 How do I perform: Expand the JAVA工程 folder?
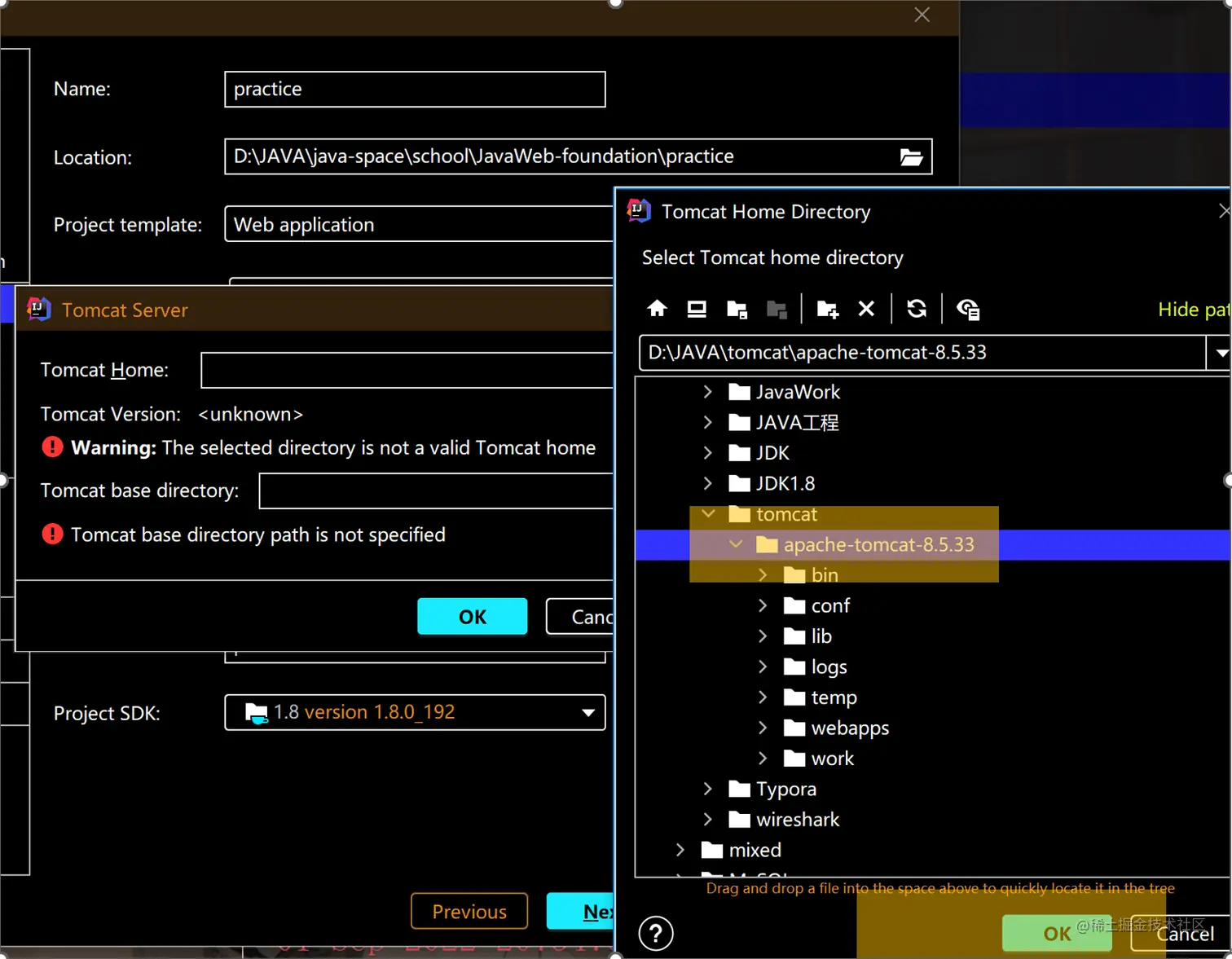pos(707,422)
